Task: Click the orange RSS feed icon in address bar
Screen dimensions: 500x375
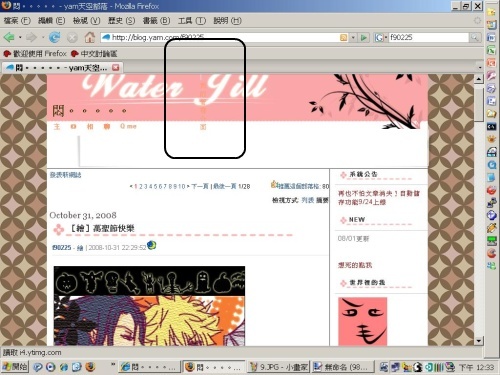Action: [343, 38]
